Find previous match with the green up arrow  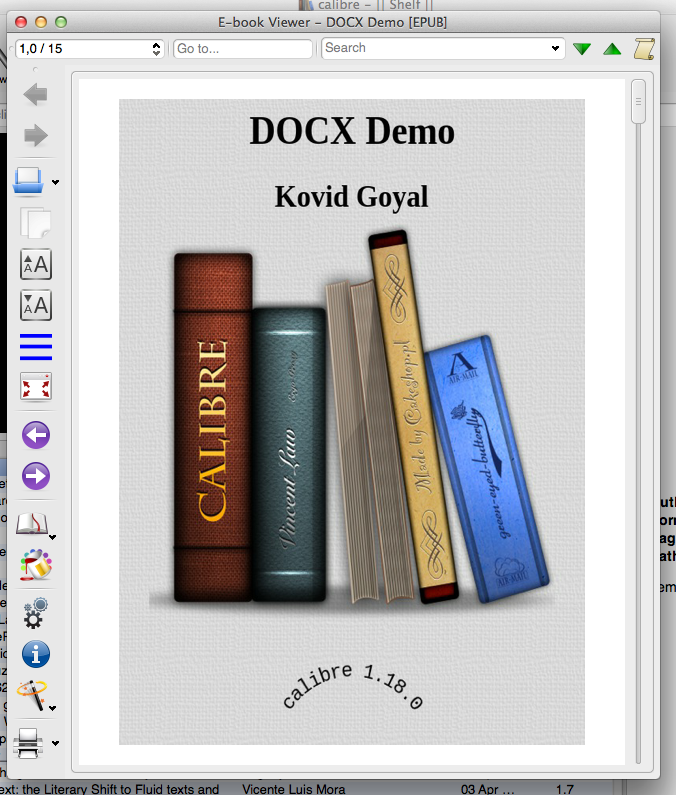pyautogui.click(x=613, y=49)
